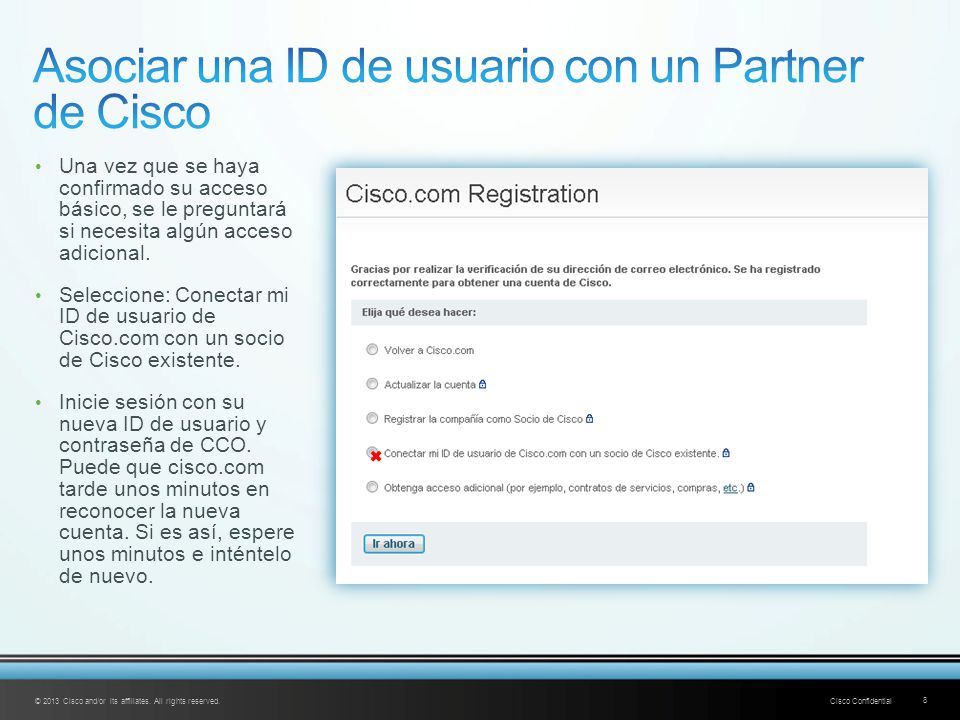960x720 pixels.
Task: Open the 'etc.' hyperlink
Action: coord(730,488)
